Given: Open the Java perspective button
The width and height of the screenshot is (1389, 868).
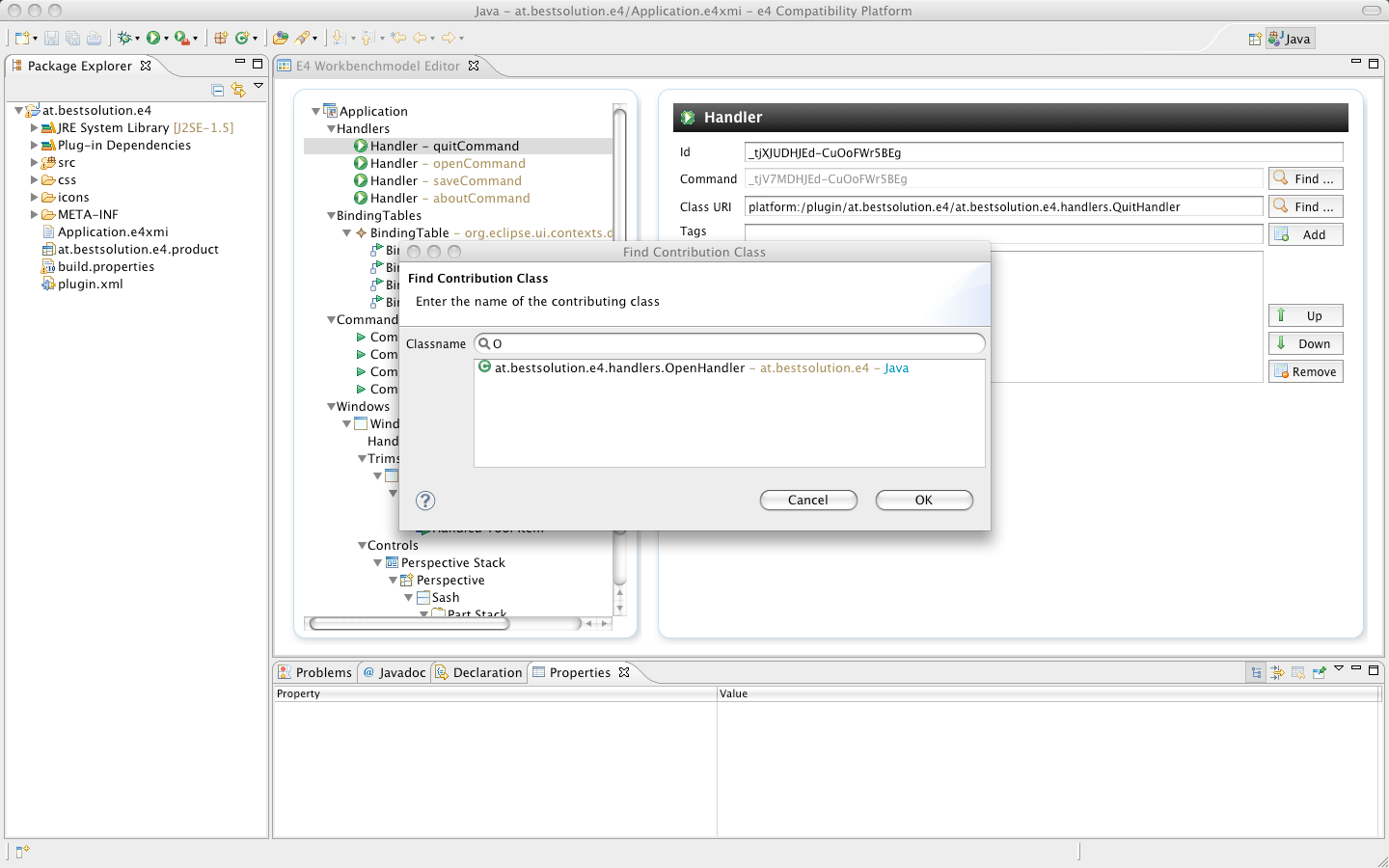Looking at the screenshot, I should [x=1290, y=39].
